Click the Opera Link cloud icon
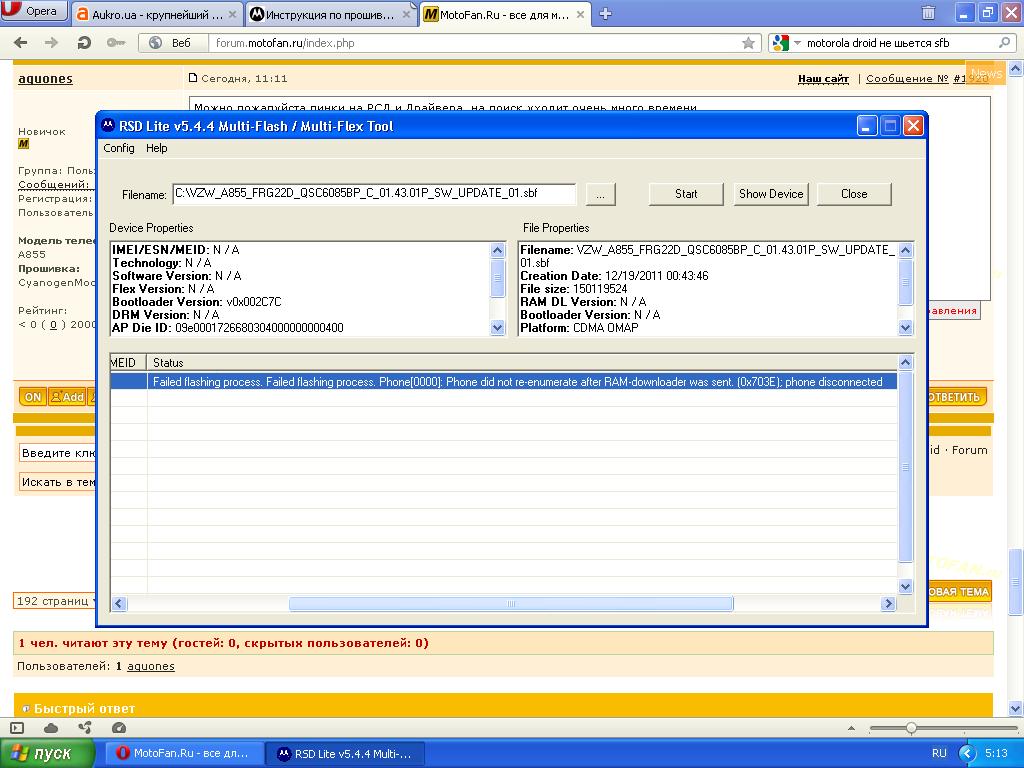Screen dimensions: 1024x768 51,728
